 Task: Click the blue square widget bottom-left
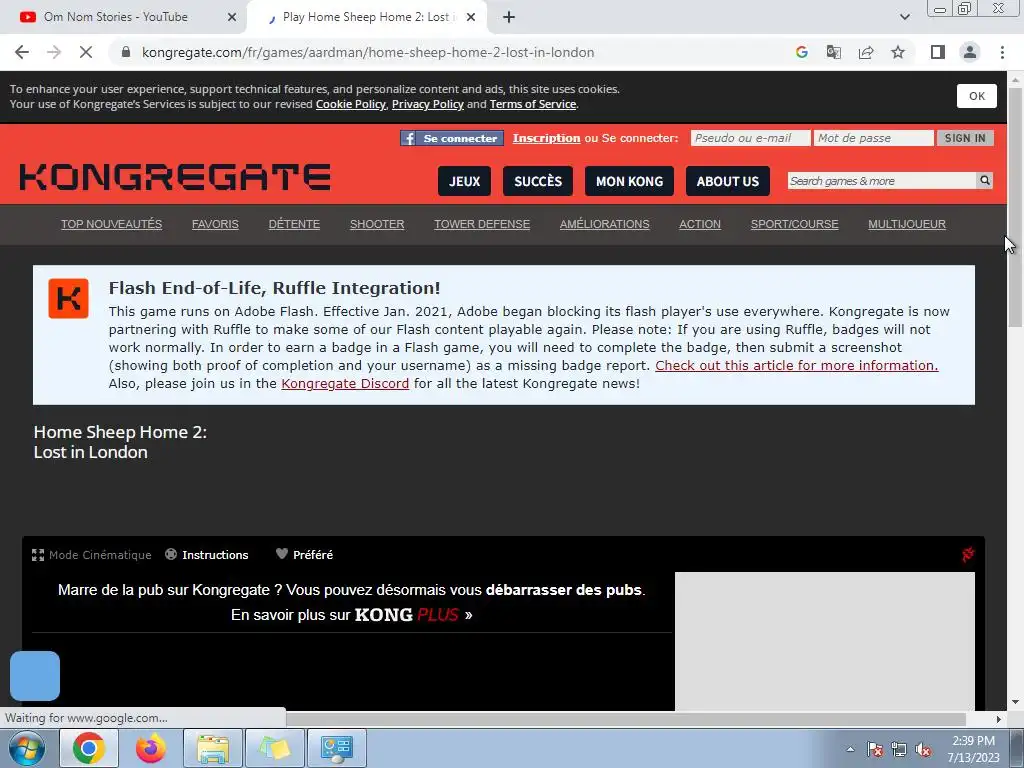point(35,676)
